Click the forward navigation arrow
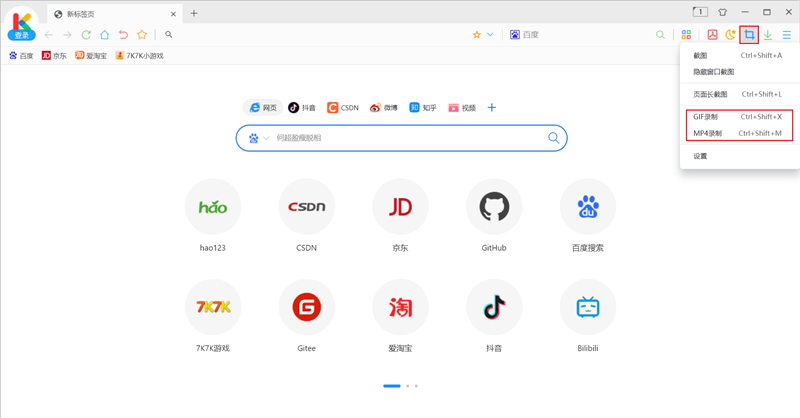 point(67,35)
